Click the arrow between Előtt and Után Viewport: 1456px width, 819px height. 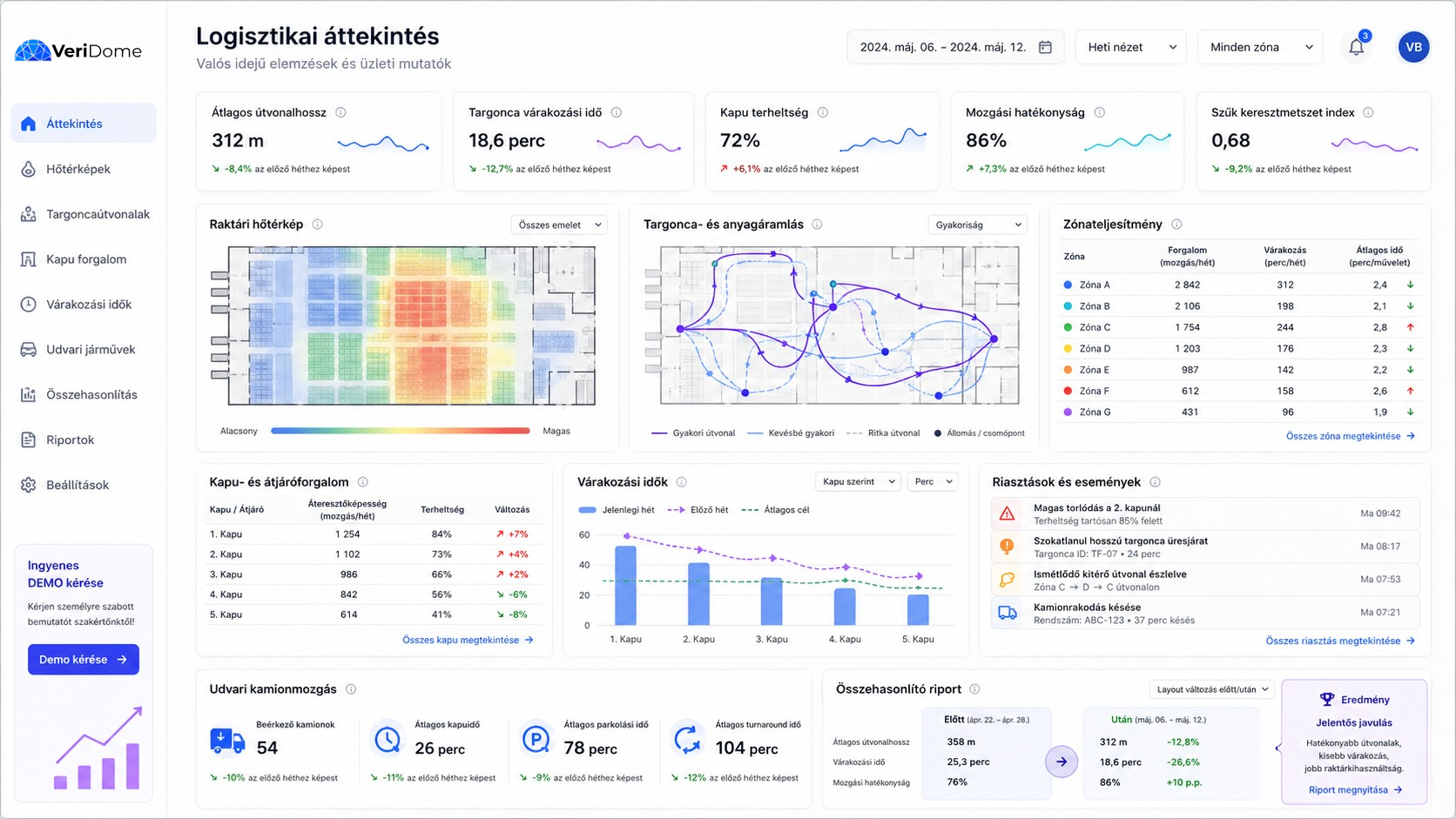tap(1062, 762)
